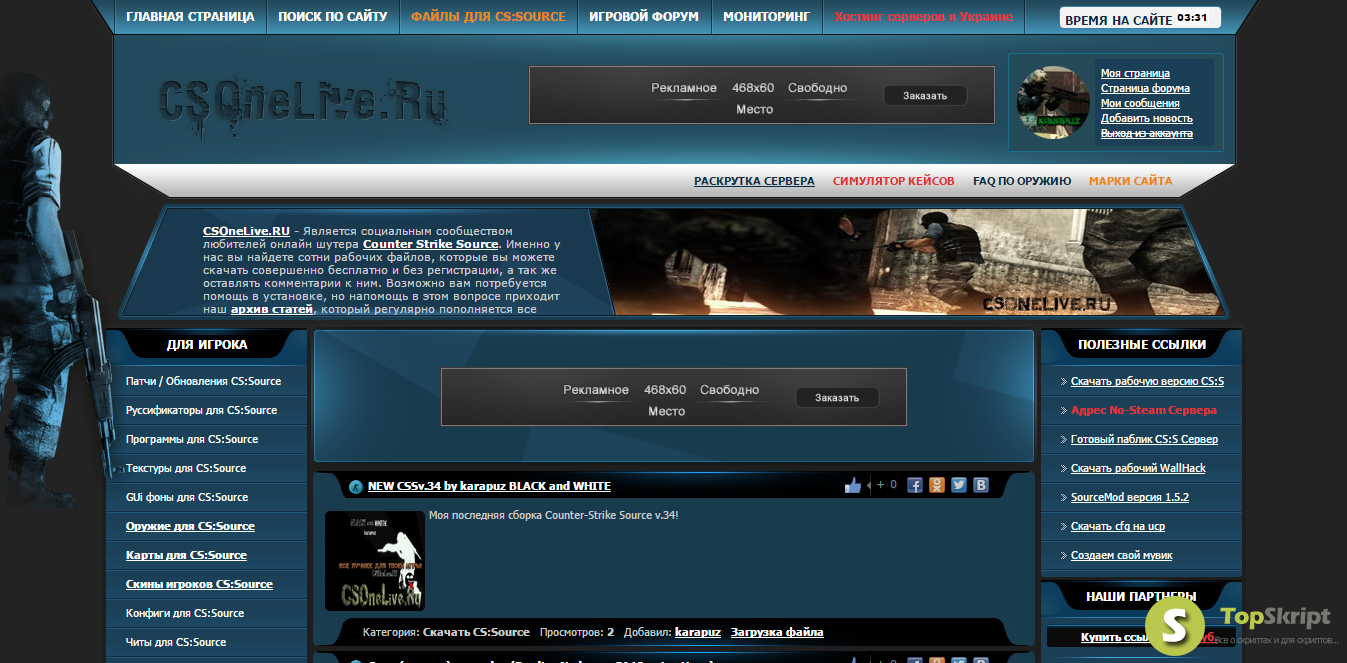This screenshot has width=1347, height=663.
Task: Browse Оружие для CS:Source
Action: pos(190,526)
